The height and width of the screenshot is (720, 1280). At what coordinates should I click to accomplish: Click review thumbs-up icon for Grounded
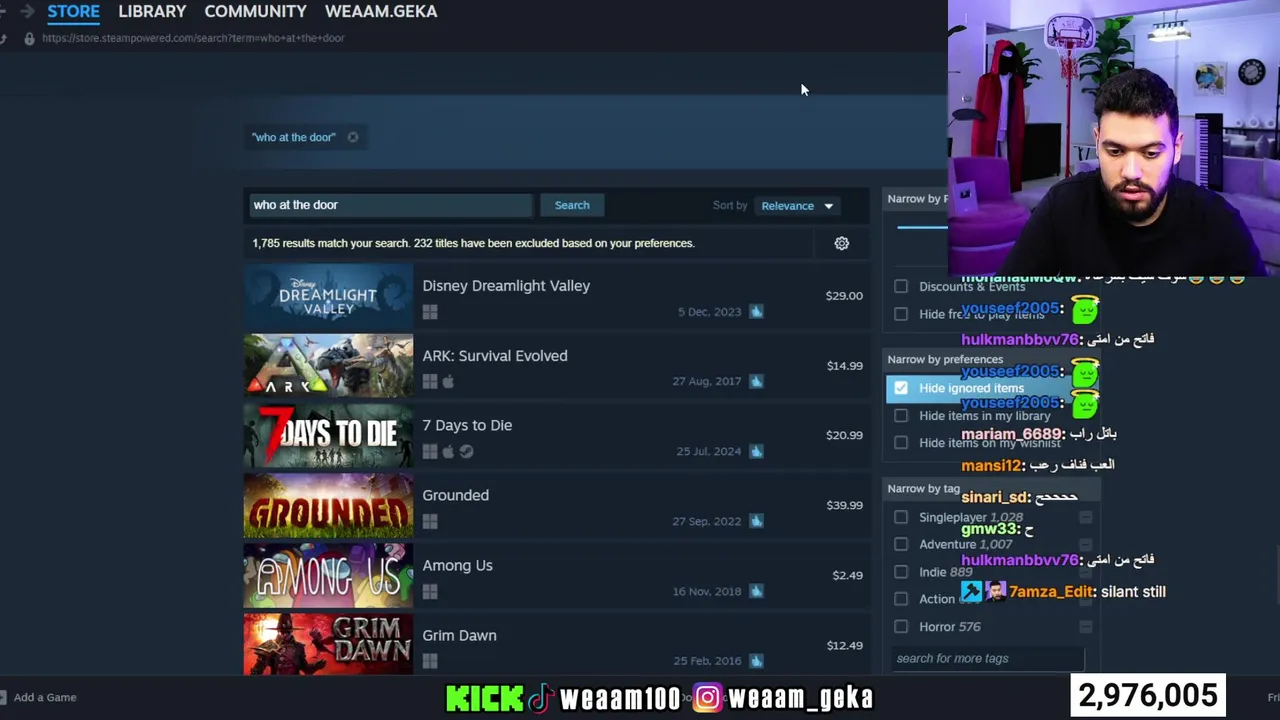tap(756, 521)
